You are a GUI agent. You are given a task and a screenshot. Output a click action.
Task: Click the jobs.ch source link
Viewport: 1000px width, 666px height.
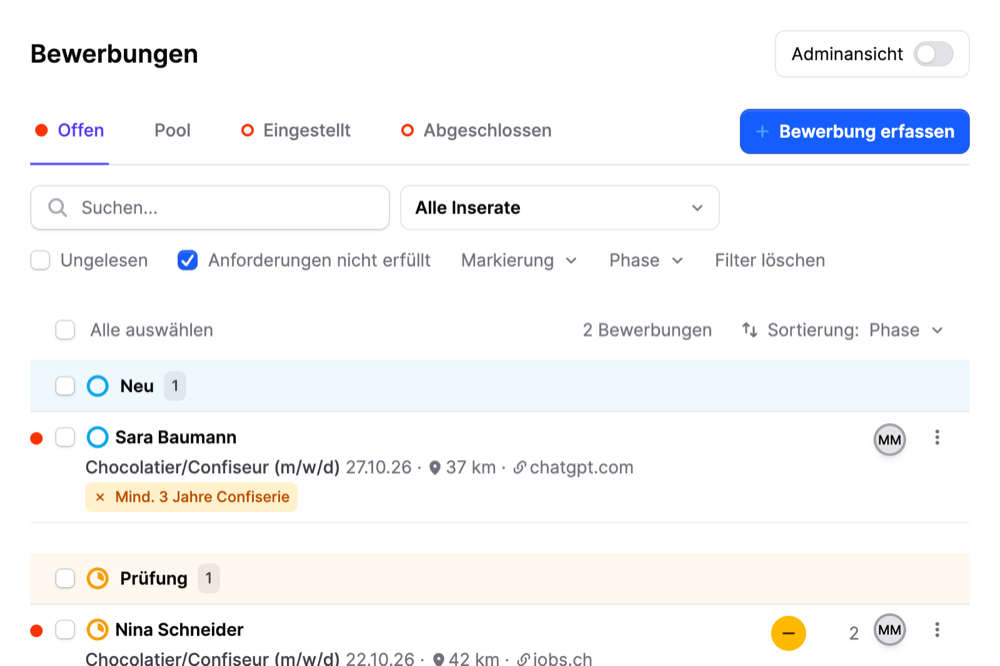point(562,658)
